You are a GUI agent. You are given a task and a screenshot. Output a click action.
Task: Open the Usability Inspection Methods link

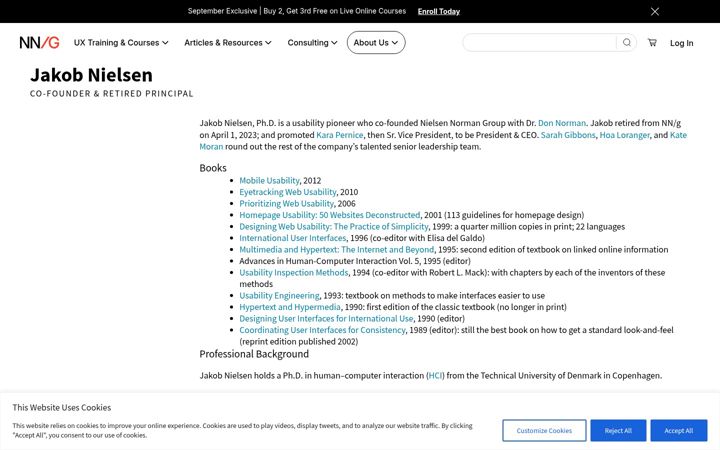pyautogui.click(x=294, y=272)
